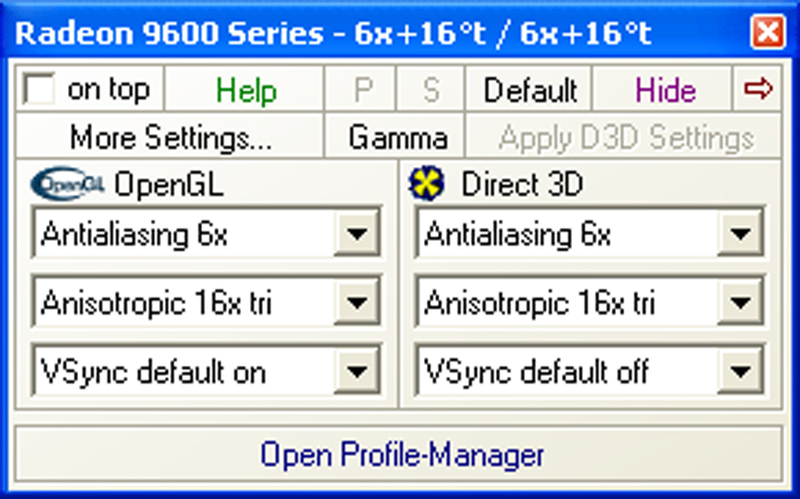Click the purple Hide button
Screen dimensions: 800x499
tap(663, 89)
